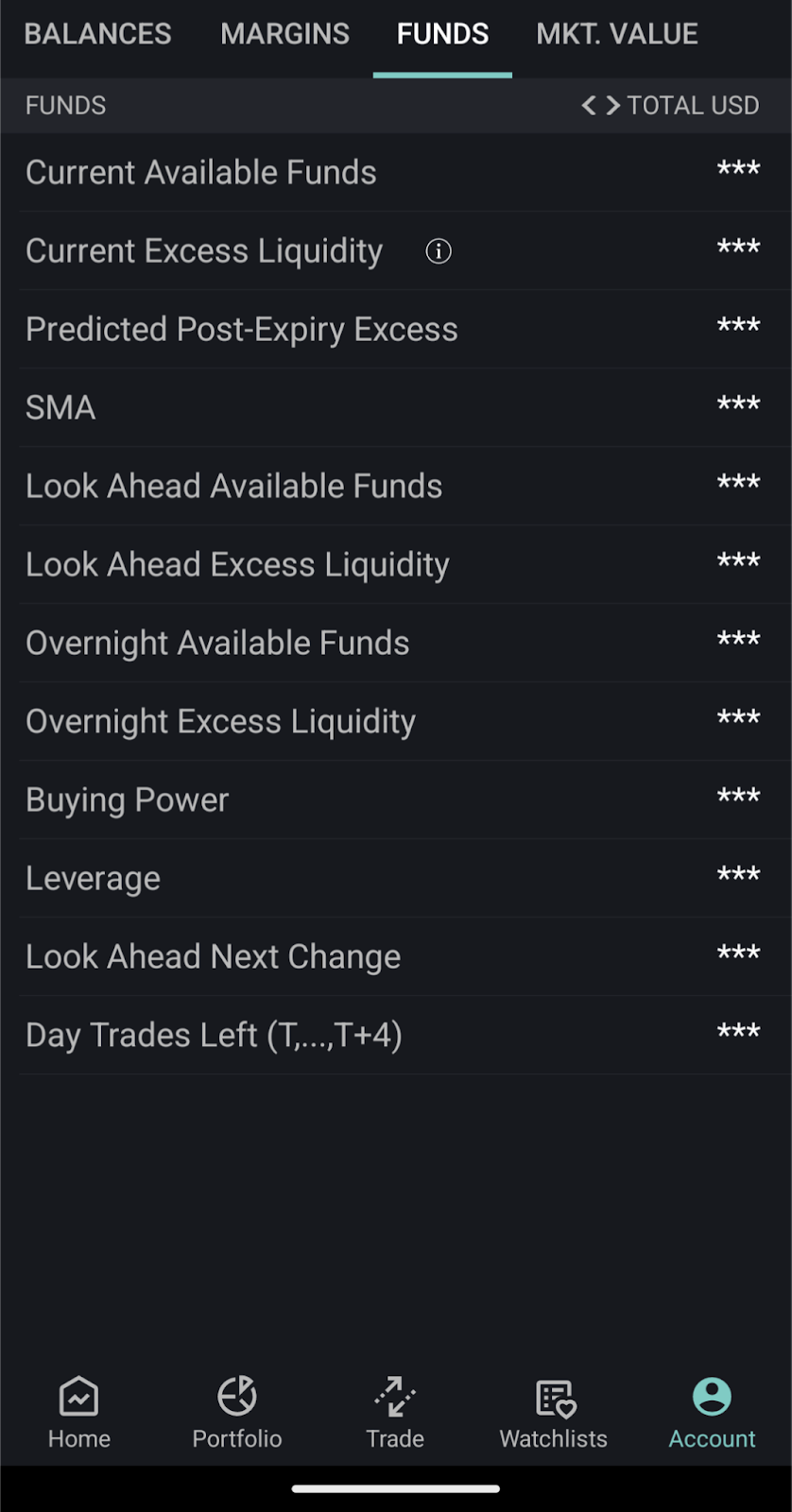Open the Trade arrows icon
792x1512 pixels.
[395, 1397]
